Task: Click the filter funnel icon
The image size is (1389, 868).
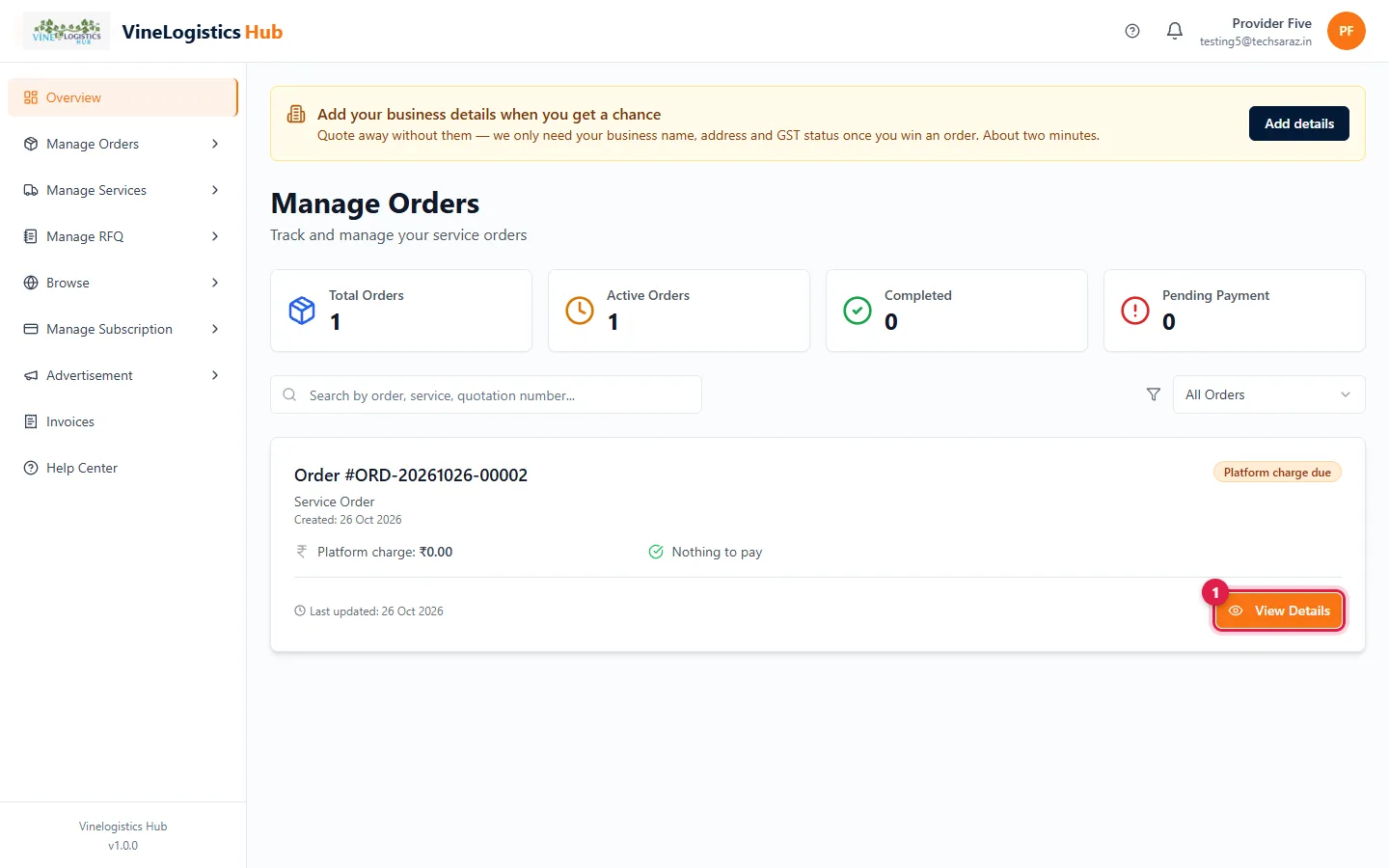Action: 1154,394
